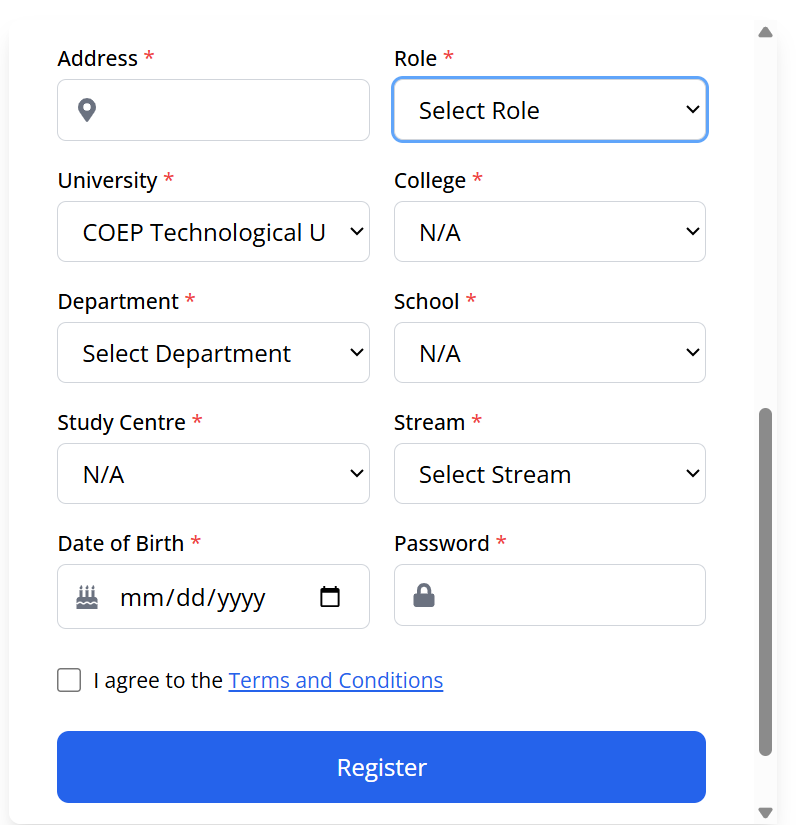Click into the Password field
Screen dimensions: 796x825
click(x=565, y=596)
